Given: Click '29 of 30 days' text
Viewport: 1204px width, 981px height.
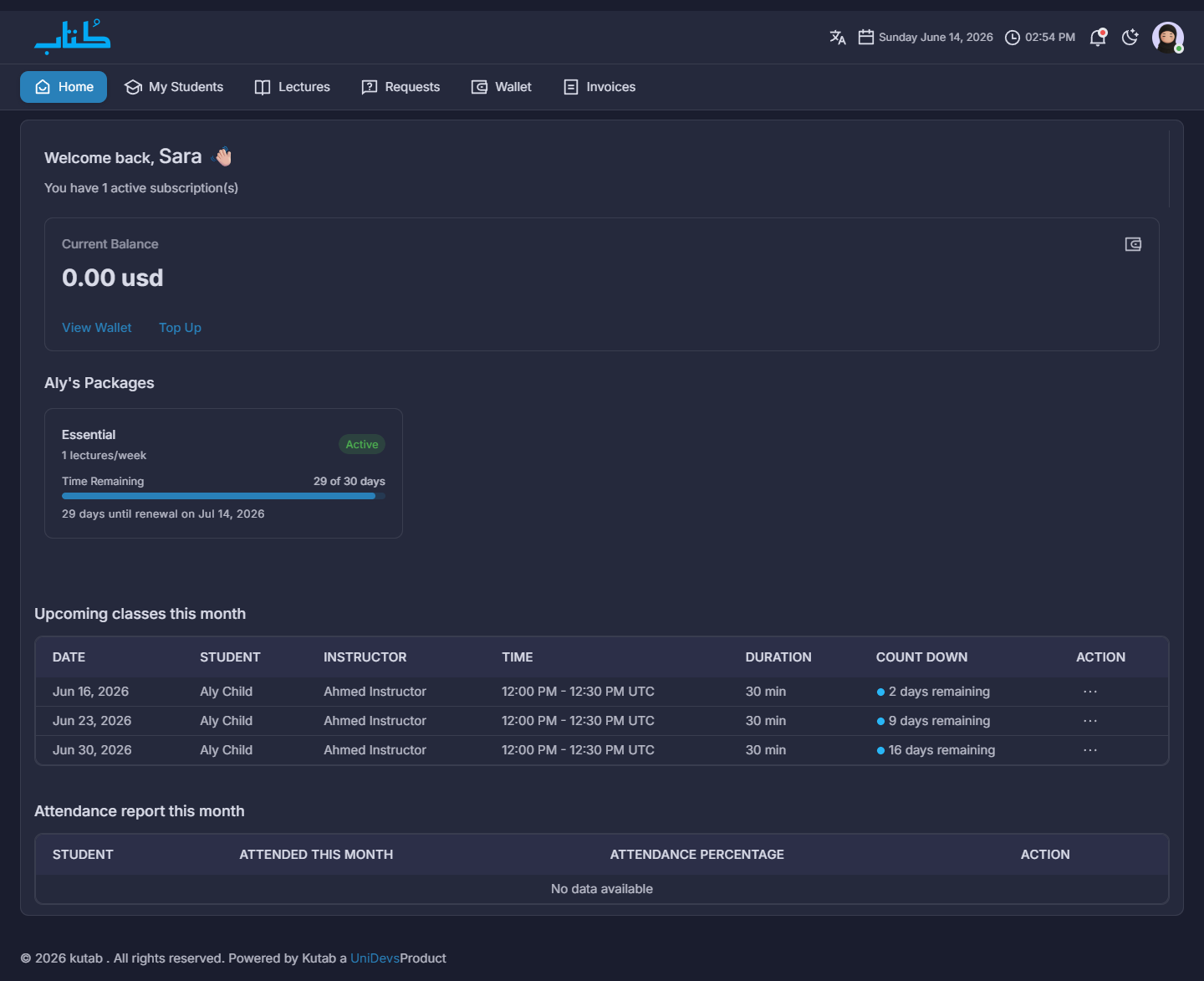Looking at the screenshot, I should tap(349, 481).
